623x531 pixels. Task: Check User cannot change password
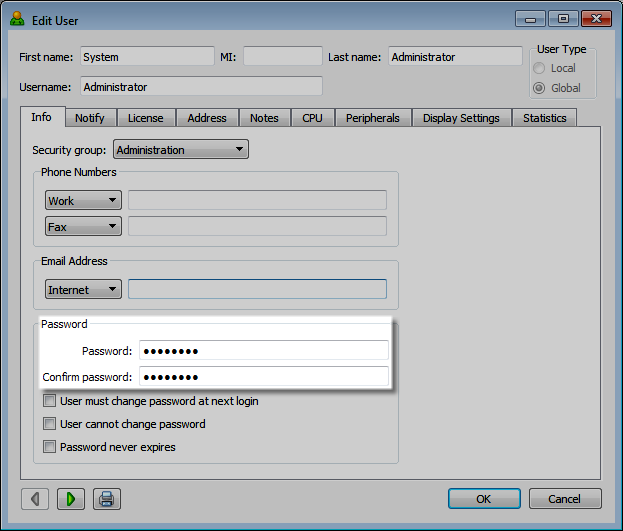[50, 424]
